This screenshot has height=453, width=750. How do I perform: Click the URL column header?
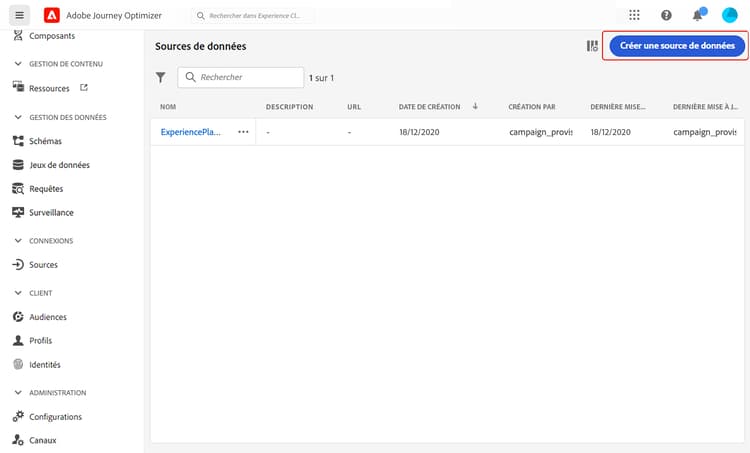coord(354,107)
